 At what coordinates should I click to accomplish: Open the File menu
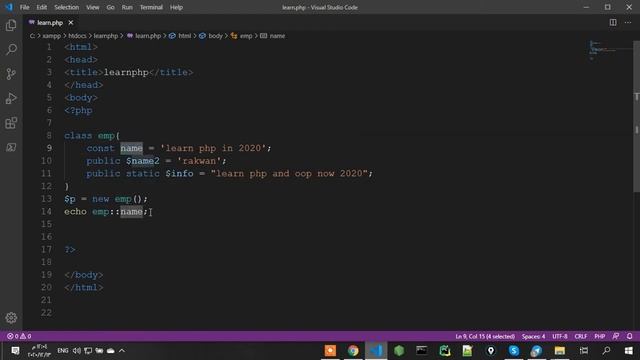coord(24,7)
